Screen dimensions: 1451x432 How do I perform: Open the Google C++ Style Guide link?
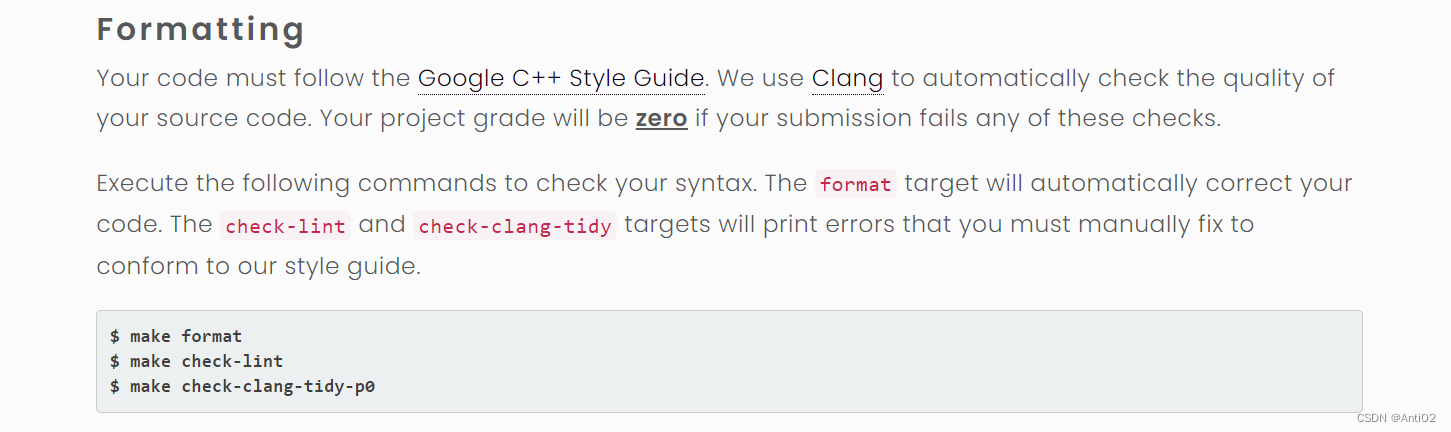point(562,78)
